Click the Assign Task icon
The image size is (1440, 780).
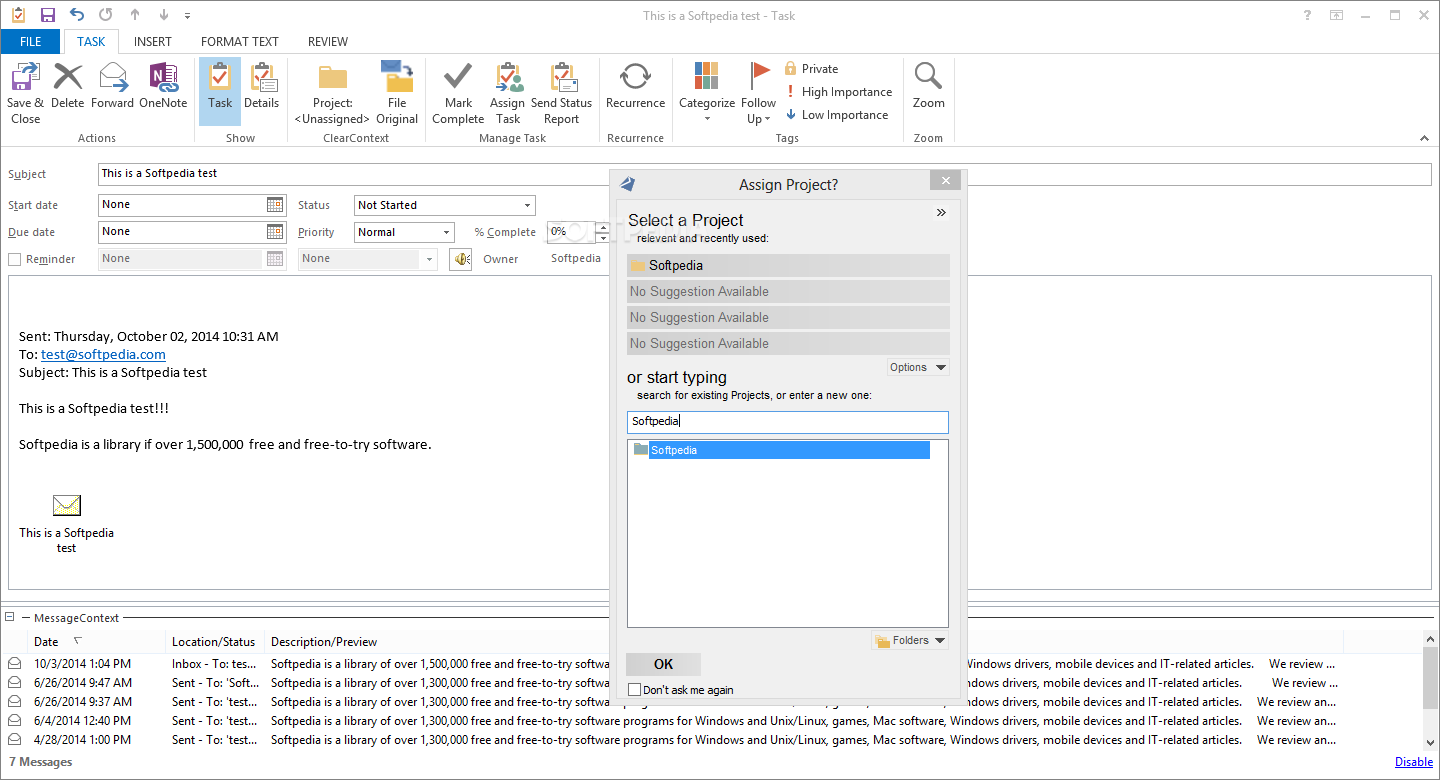(508, 92)
